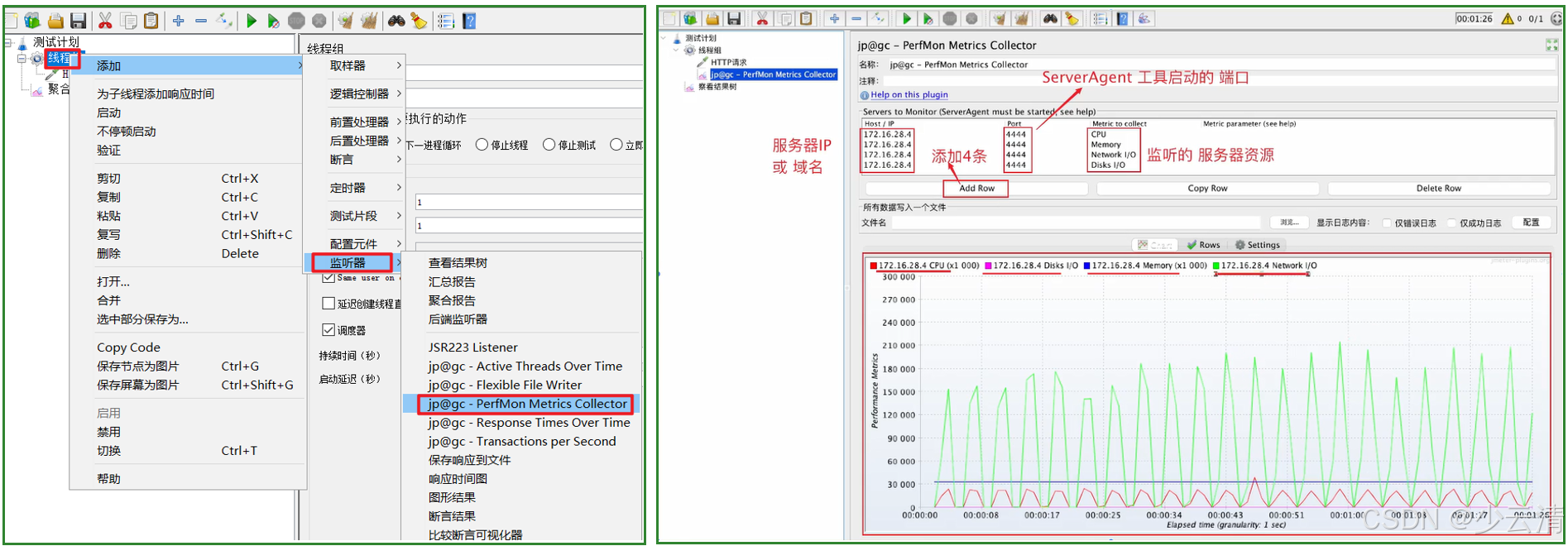The width and height of the screenshot is (1568, 546).
Task: Click the red CPU legend swatch
Action: click(873, 266)
